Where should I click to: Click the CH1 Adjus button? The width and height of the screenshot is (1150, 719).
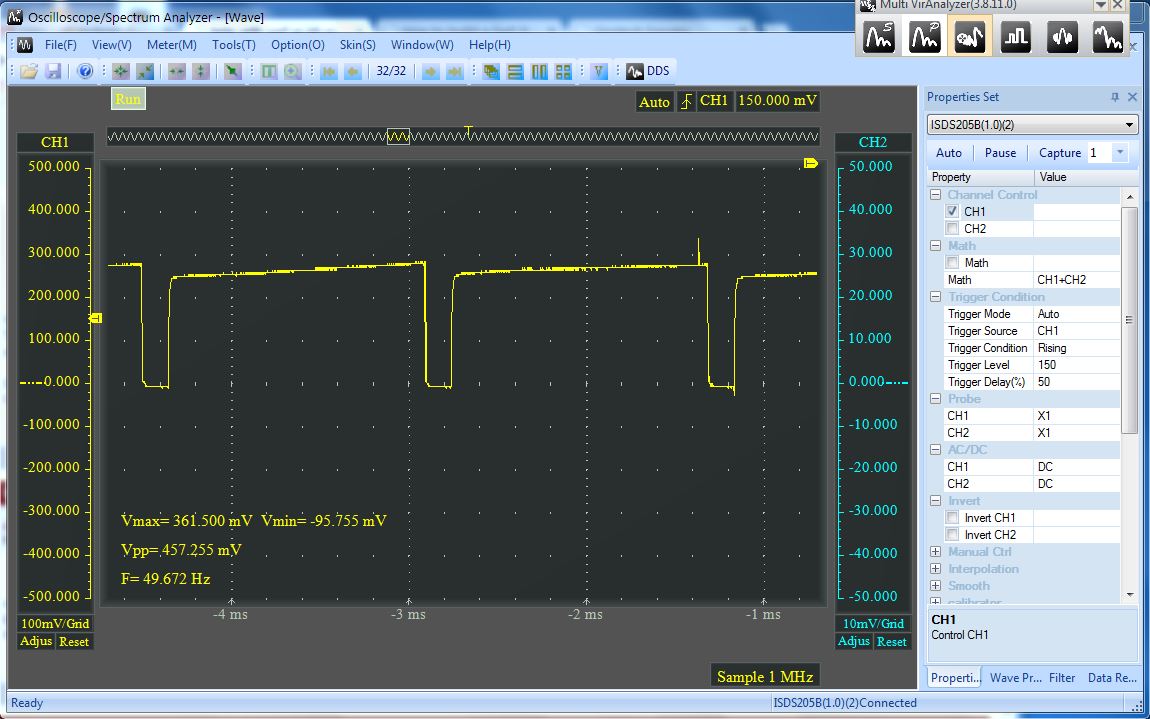click(36, 641)
